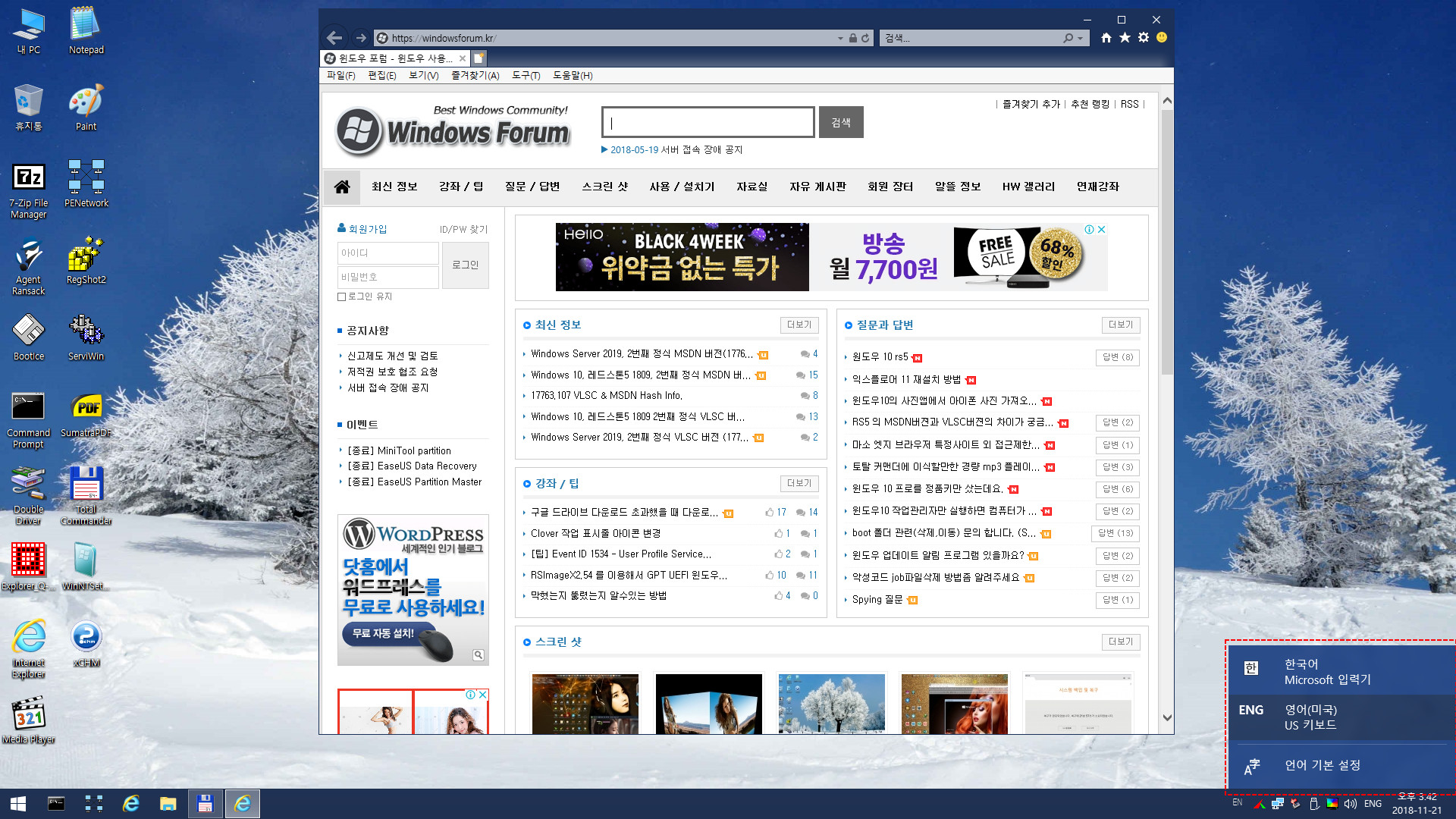This screenshot has width=1456, height=819.
Task: Click the browser refresh icon
Action: coord(864,38)
